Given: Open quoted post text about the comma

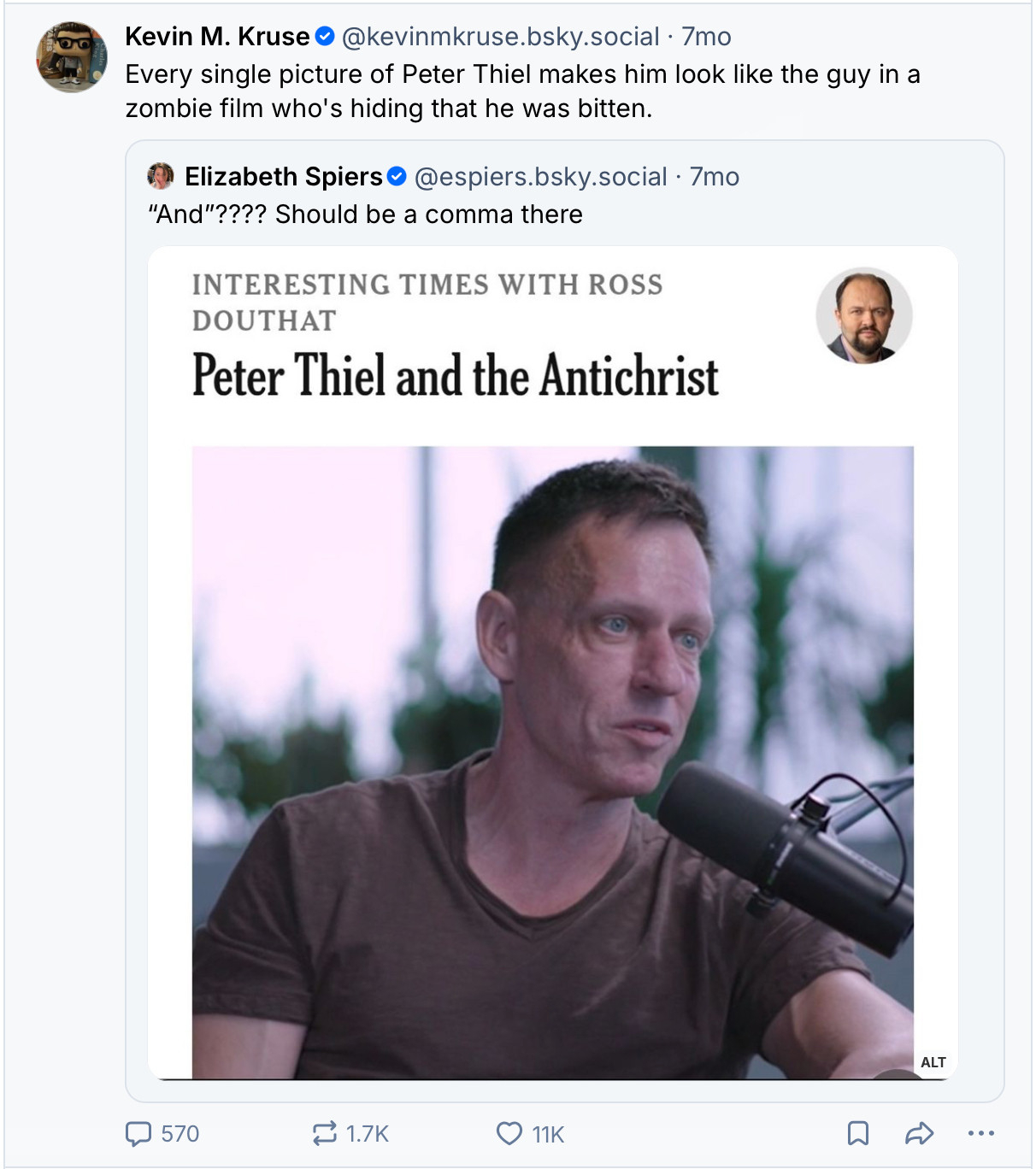Looking at the screenshot, I should pos(366,214).
